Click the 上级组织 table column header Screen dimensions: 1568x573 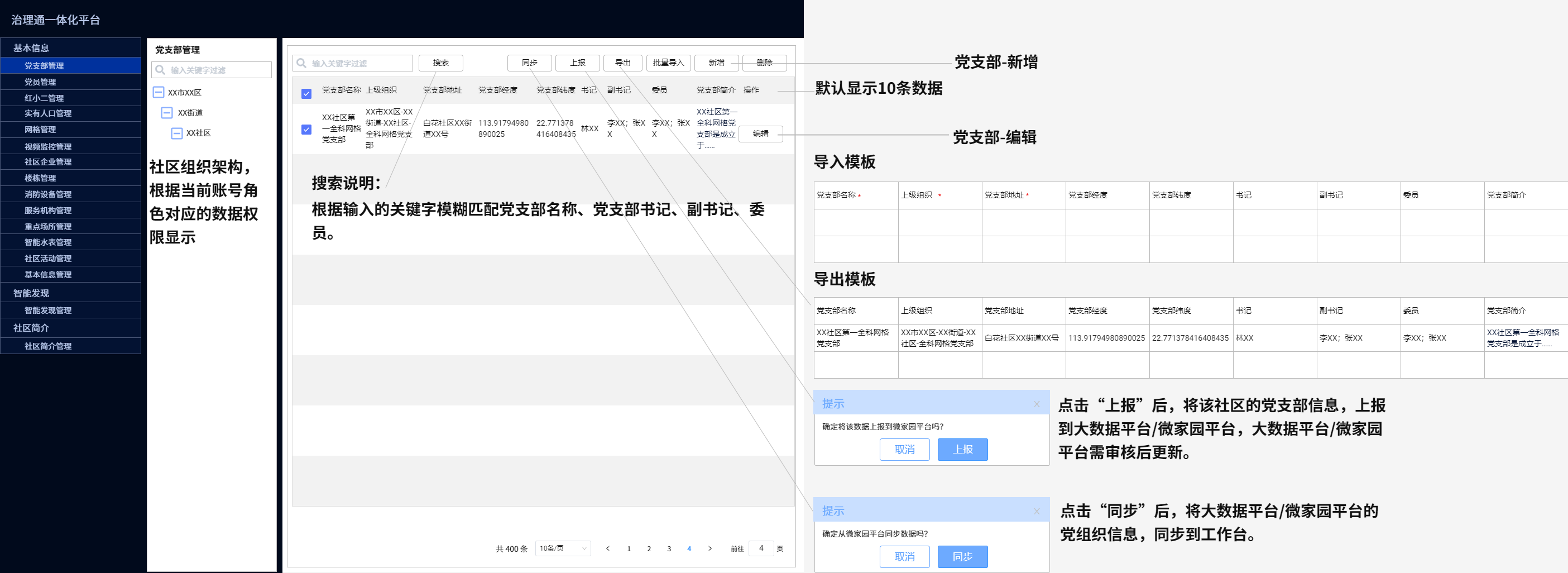(381, 90)
